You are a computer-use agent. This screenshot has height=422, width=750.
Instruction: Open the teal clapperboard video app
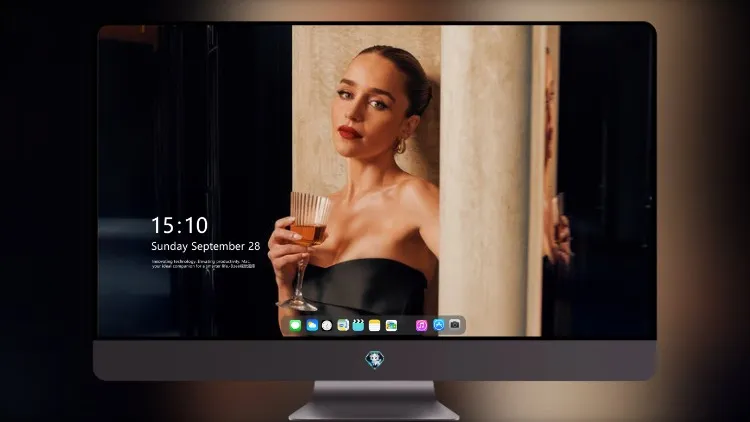[358, 325]
